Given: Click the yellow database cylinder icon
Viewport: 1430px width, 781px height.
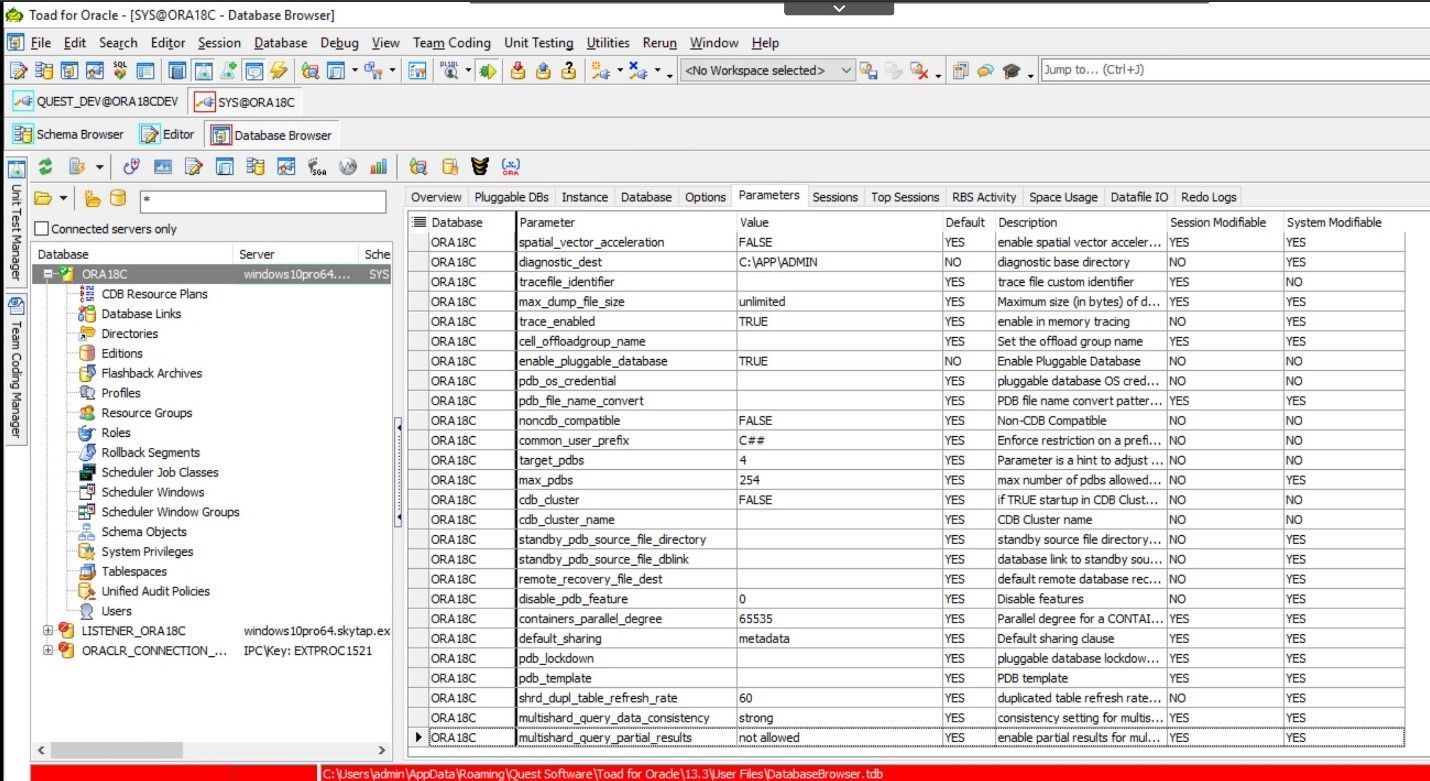Looking at the screenshot, I should click(x=118, y=199).
